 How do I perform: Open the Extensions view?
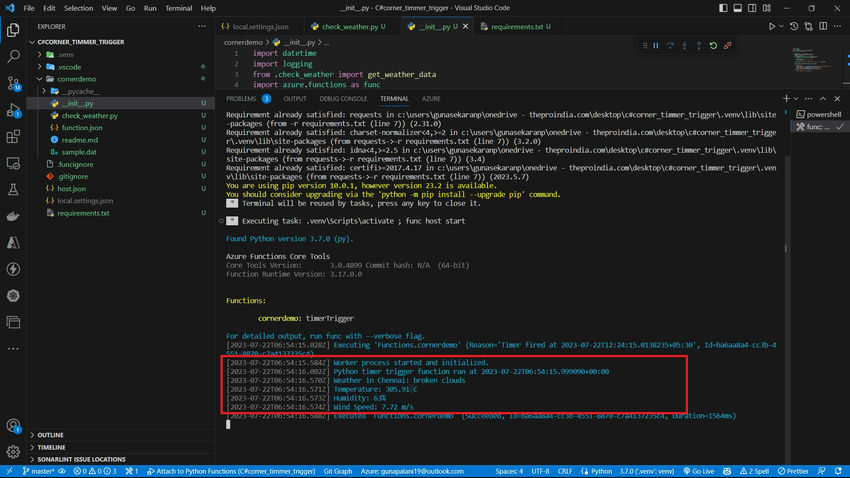click(x=14, y=138)
